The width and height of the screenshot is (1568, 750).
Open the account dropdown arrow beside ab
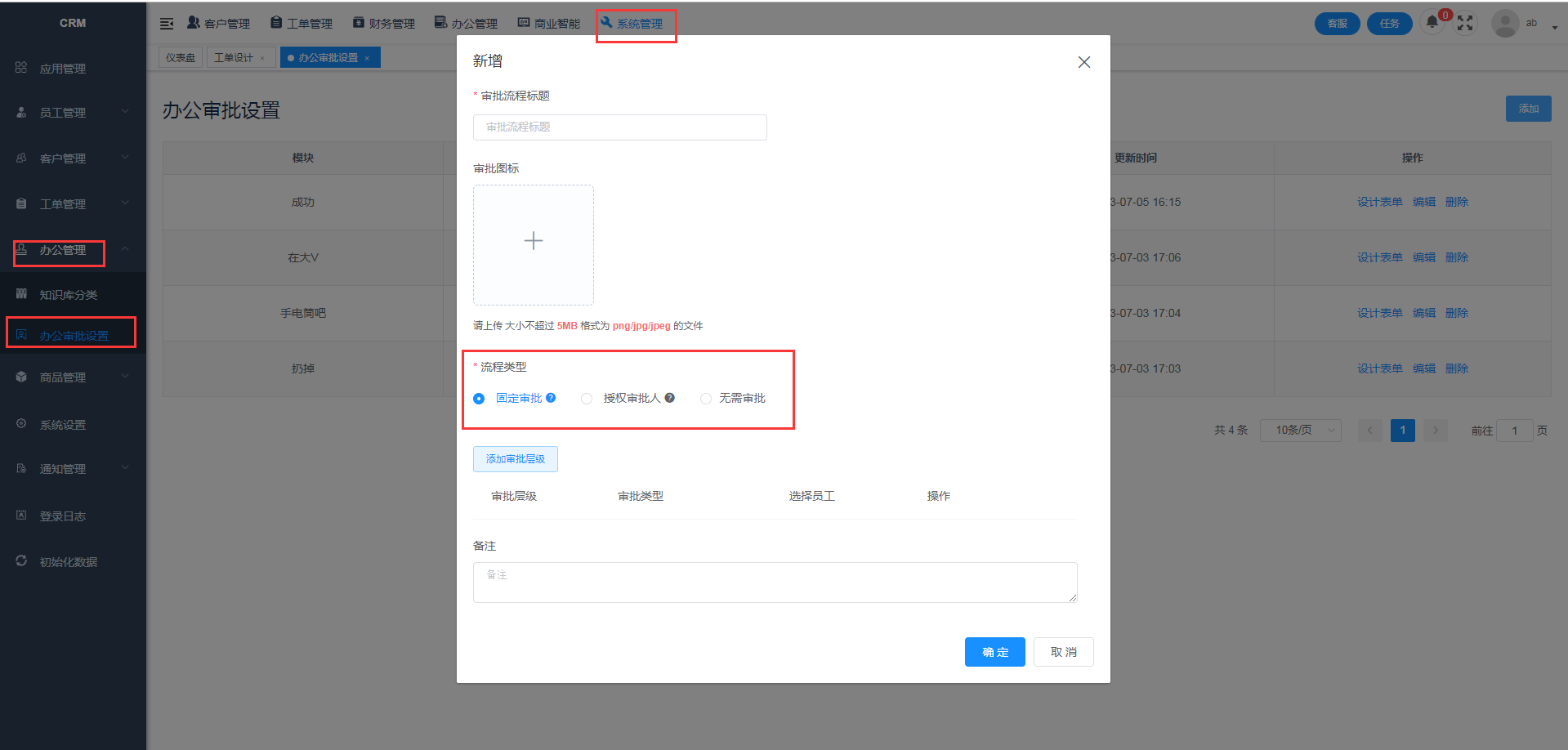pyautogui.click(x=1554, y=27)
